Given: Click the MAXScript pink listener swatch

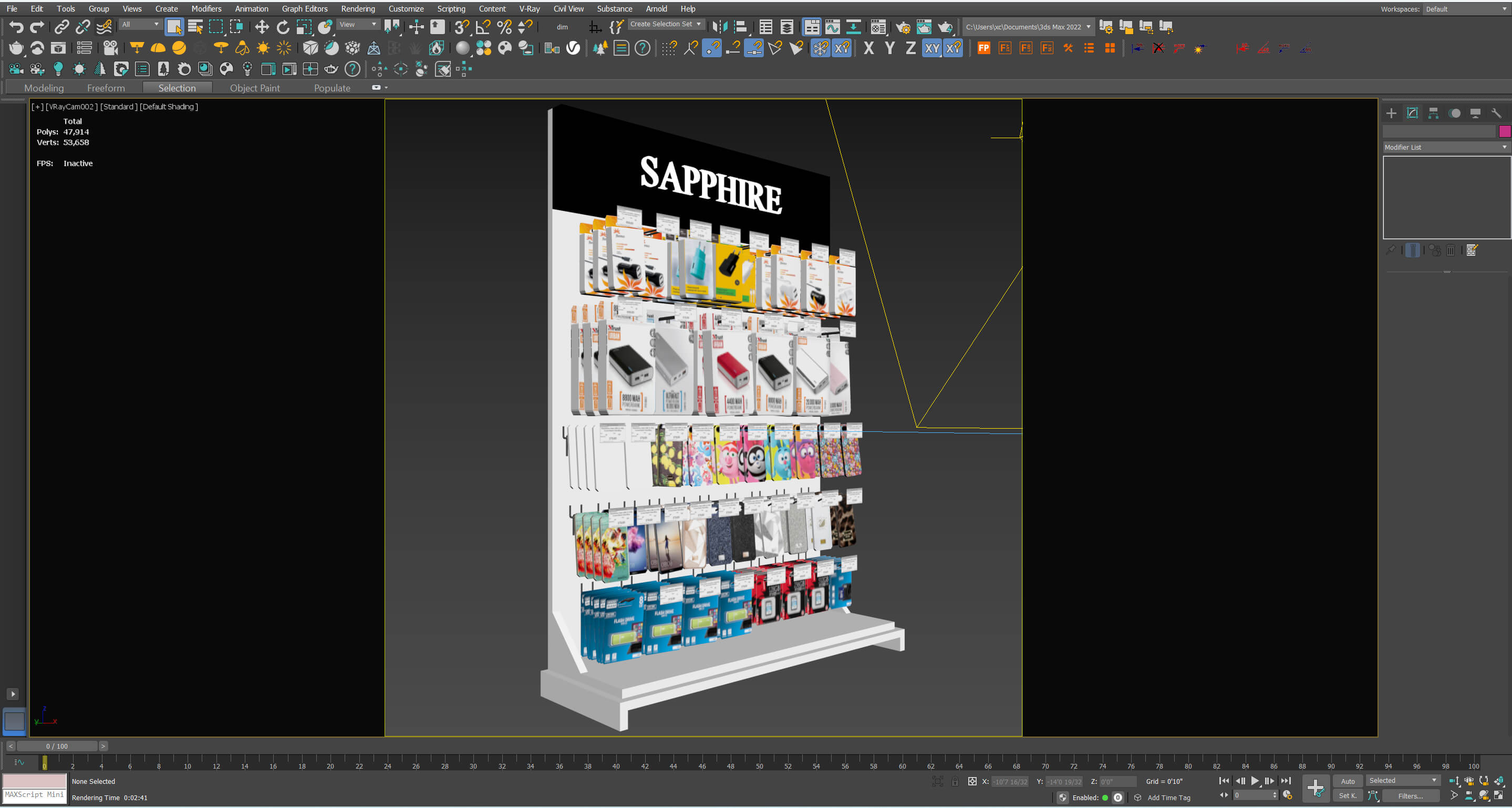Looking at the screenshot, I should (x=35, y=781).
